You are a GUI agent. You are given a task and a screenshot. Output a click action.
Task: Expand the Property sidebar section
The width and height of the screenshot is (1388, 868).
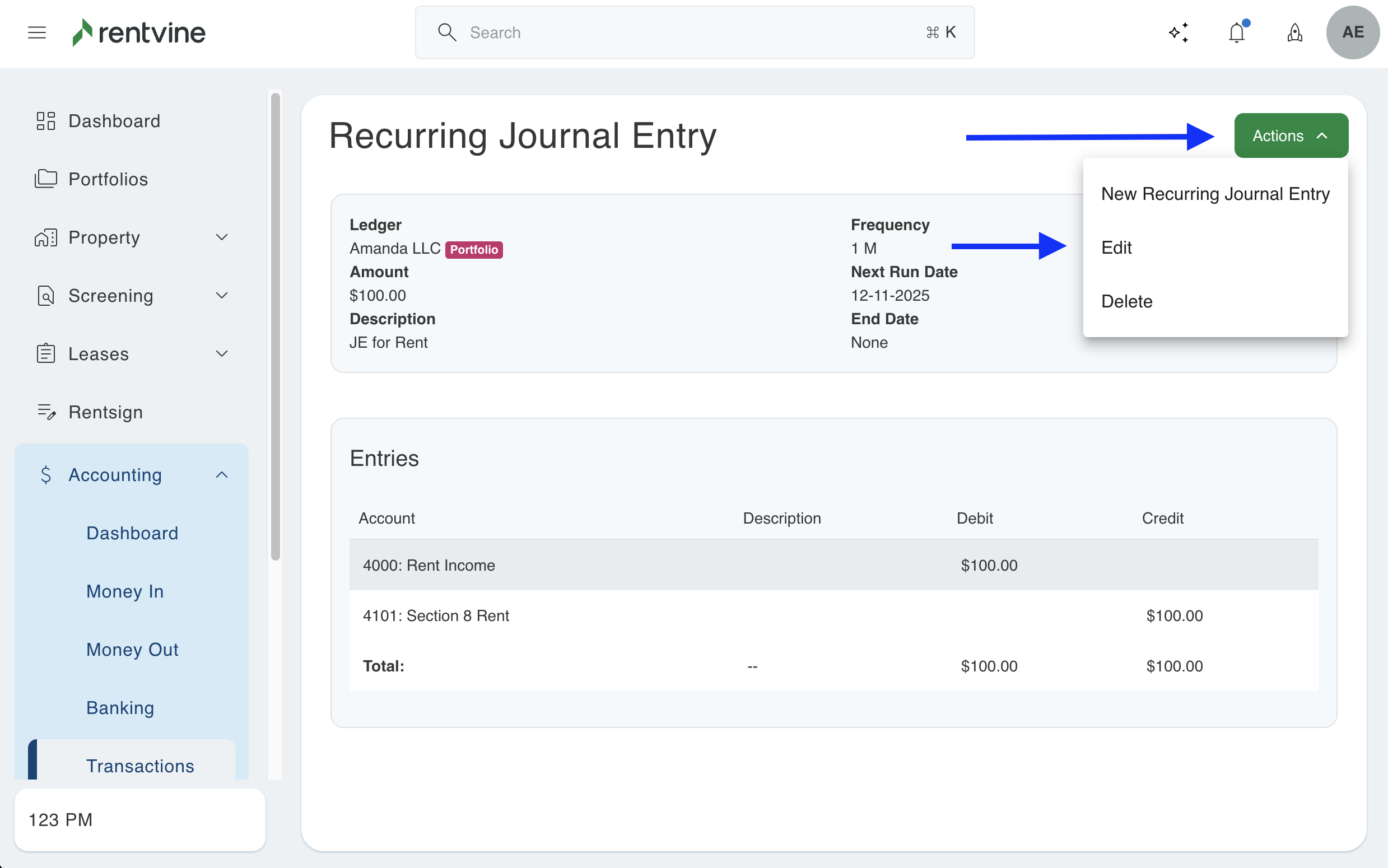click(x=222, y=237)
